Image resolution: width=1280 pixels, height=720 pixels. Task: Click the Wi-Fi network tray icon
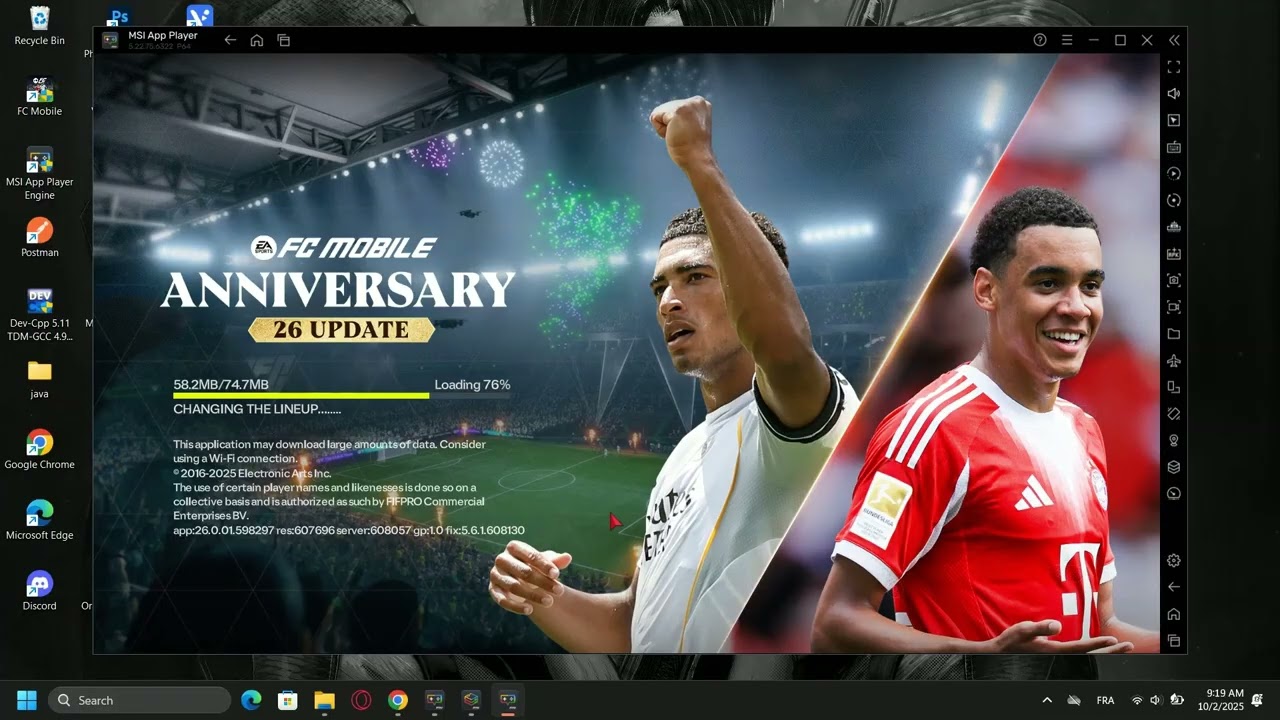(x=1136, y=700)
